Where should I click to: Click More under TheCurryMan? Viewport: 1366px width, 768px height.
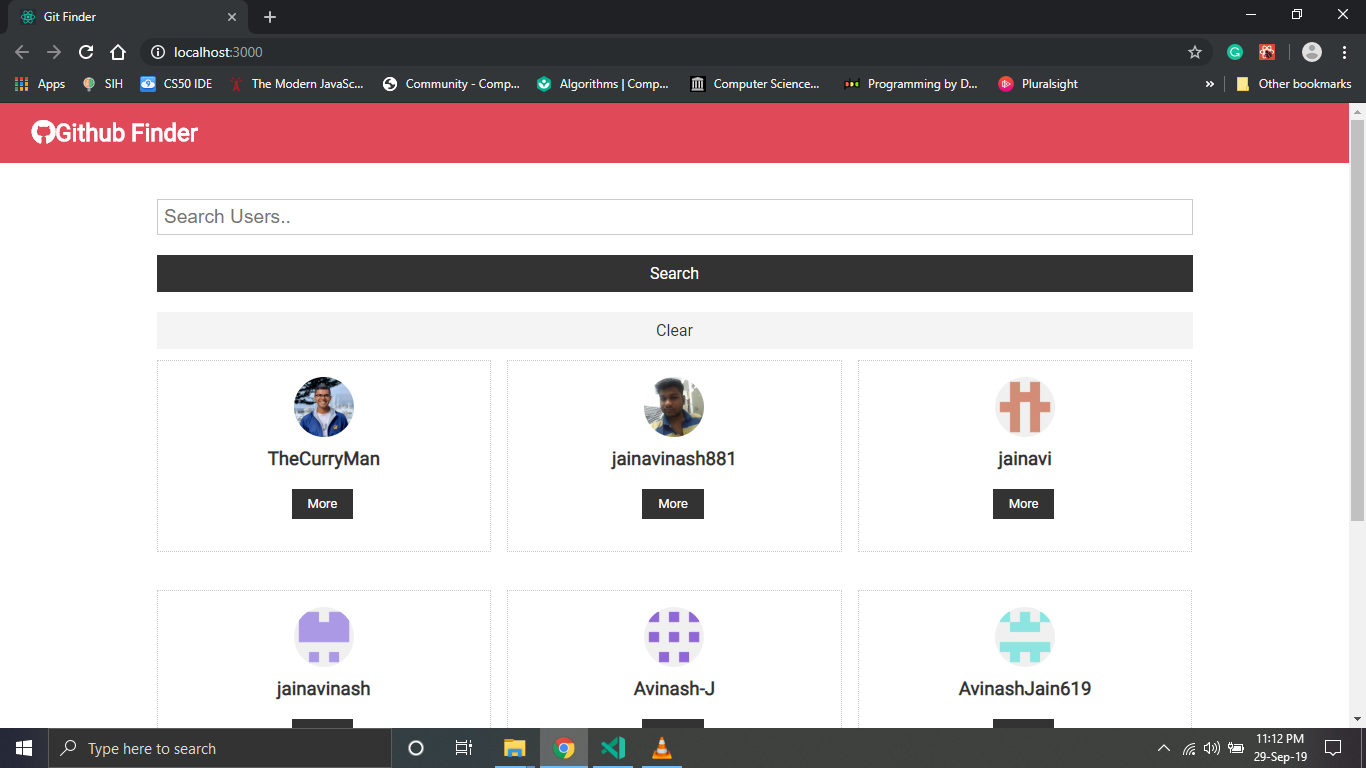pos(322,503)
